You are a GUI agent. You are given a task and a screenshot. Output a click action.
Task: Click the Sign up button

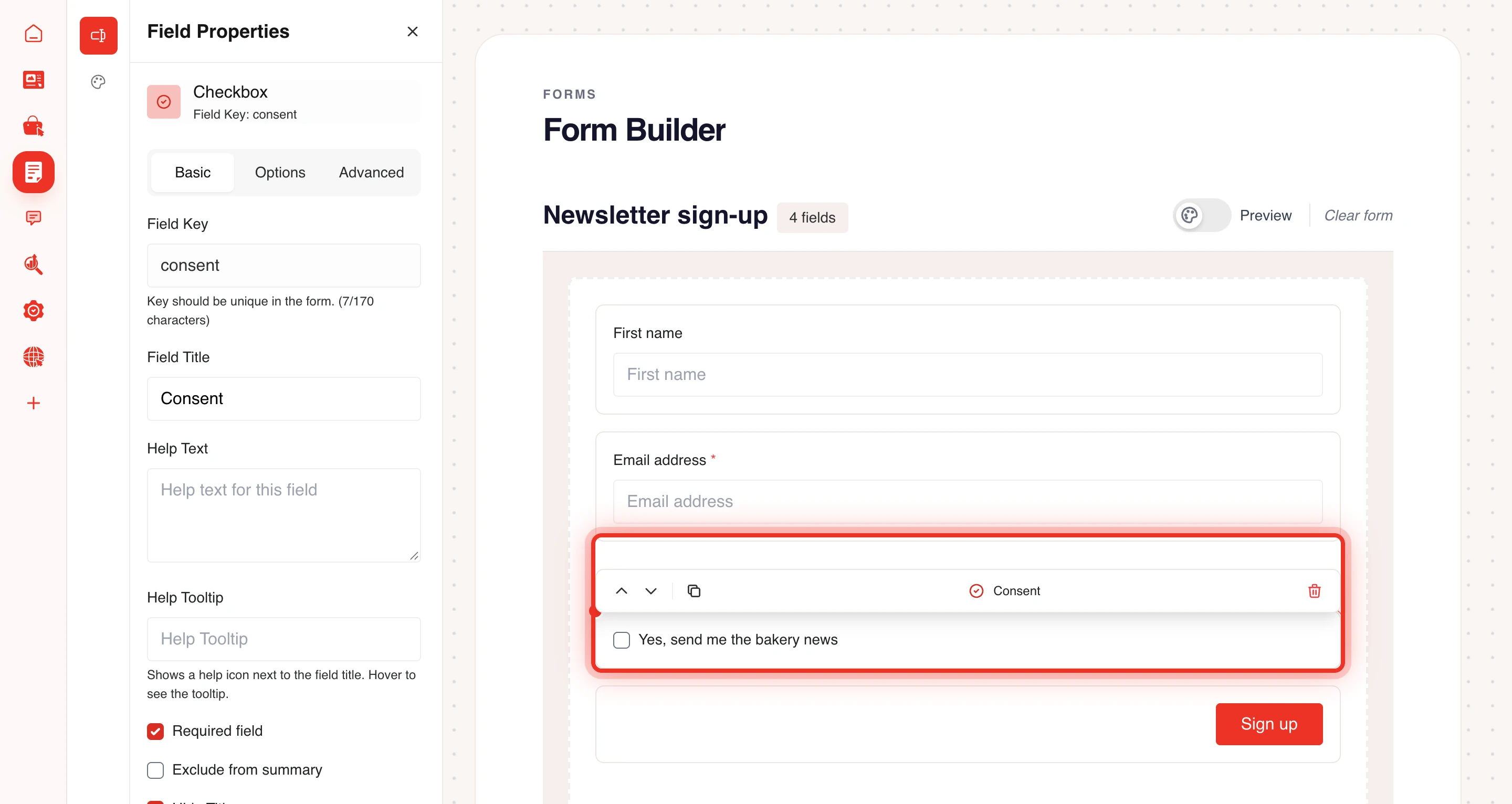[x=1269, y=724]
